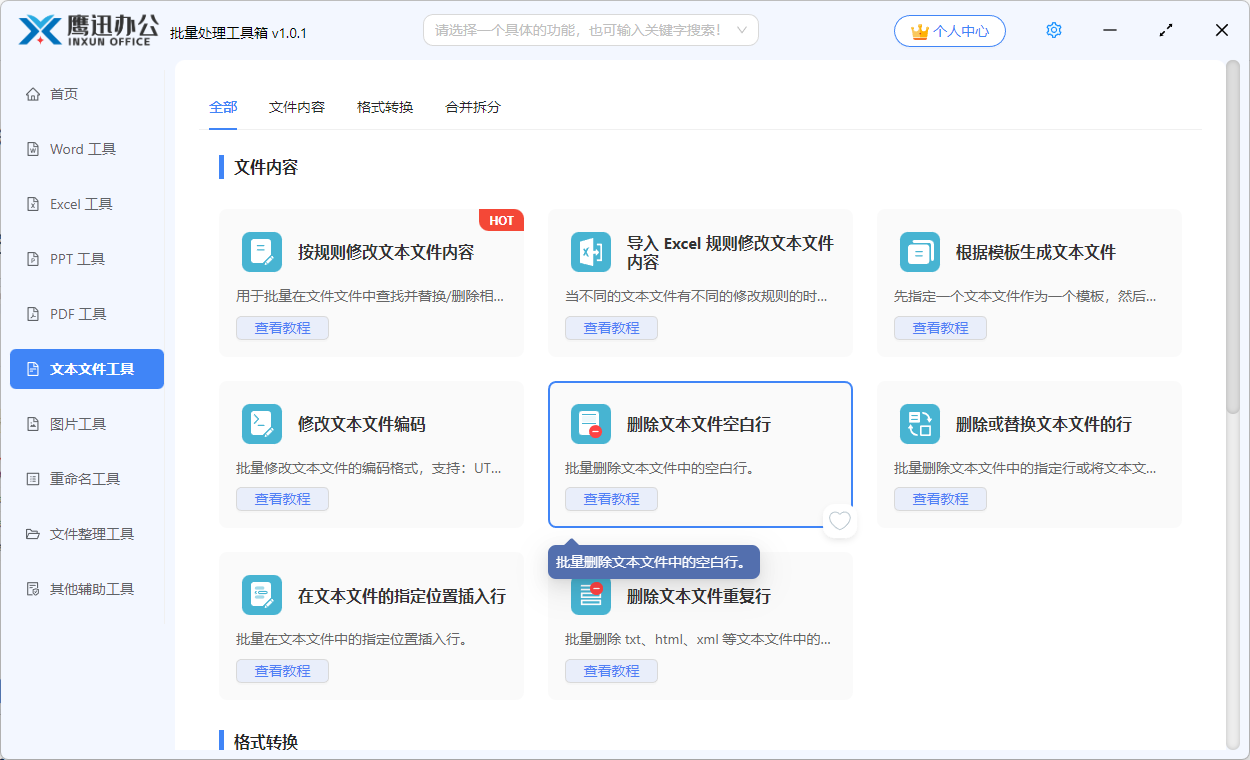The height and width of the screenshot is (760, 1250).
Task: Open the 根据模板生成文本文件 icon
Action: (919, 252)
